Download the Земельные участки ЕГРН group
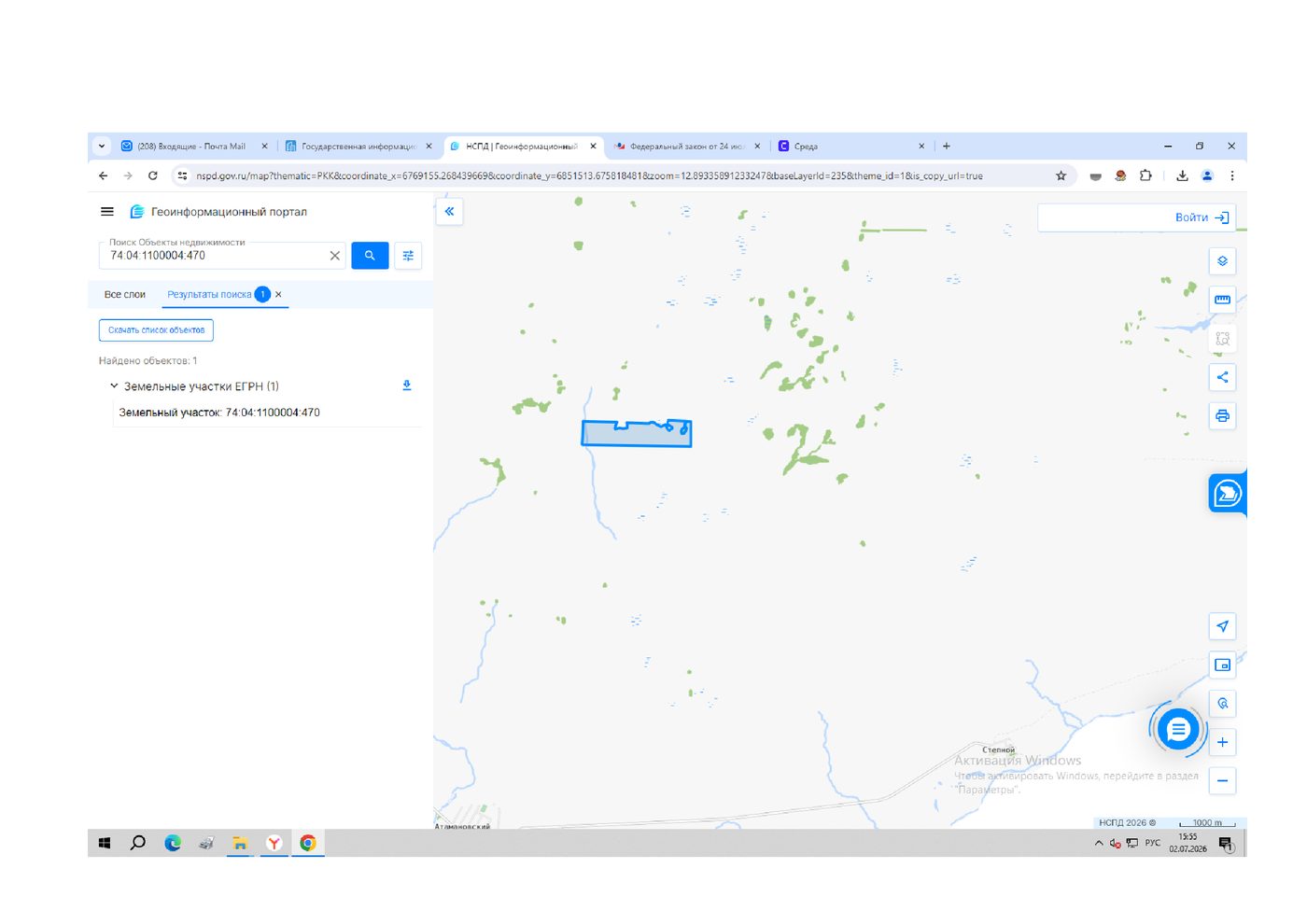Image resolution: width=1307 pixels, height=924 pixels. pyautogui.click(x=407, y=385)
